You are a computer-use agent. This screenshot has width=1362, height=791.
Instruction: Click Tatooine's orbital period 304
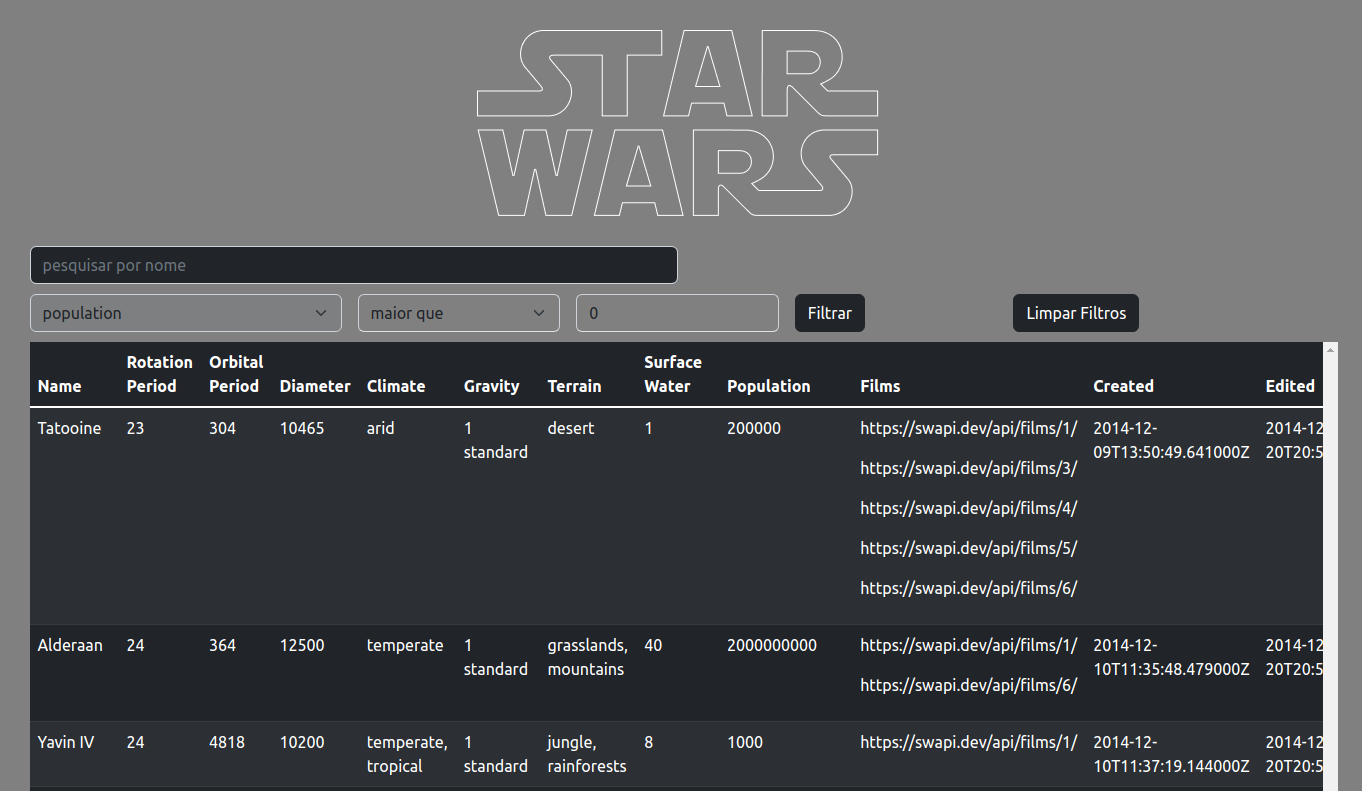coord(222,428)
